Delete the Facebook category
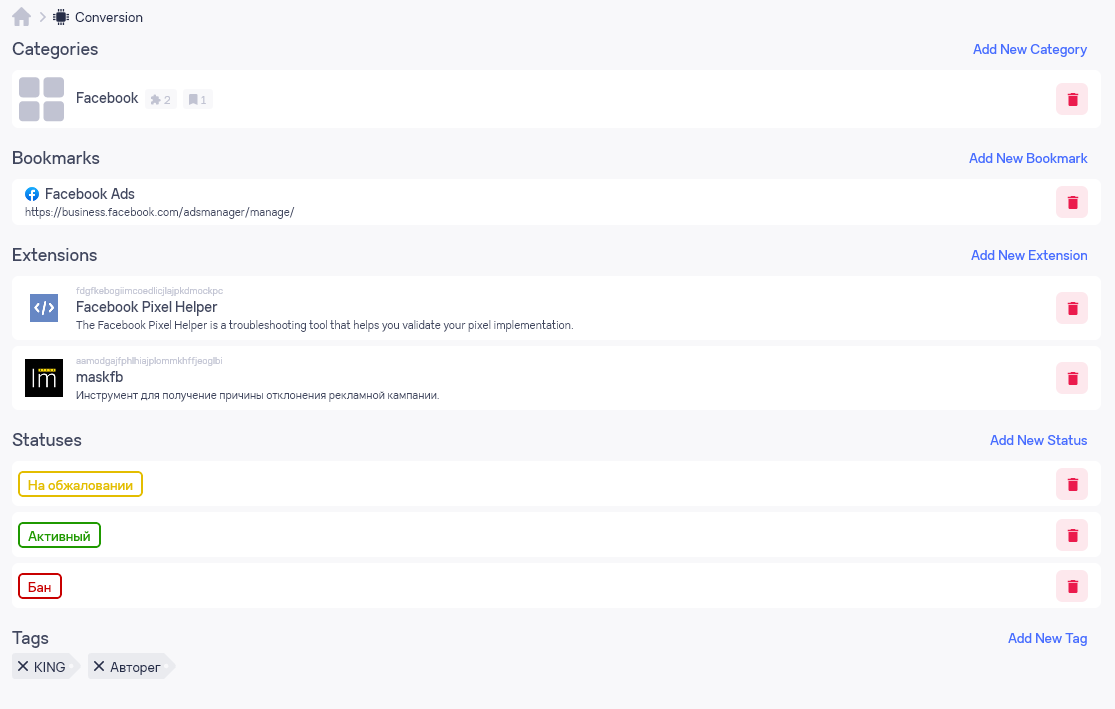 [x=1072, y=99]
